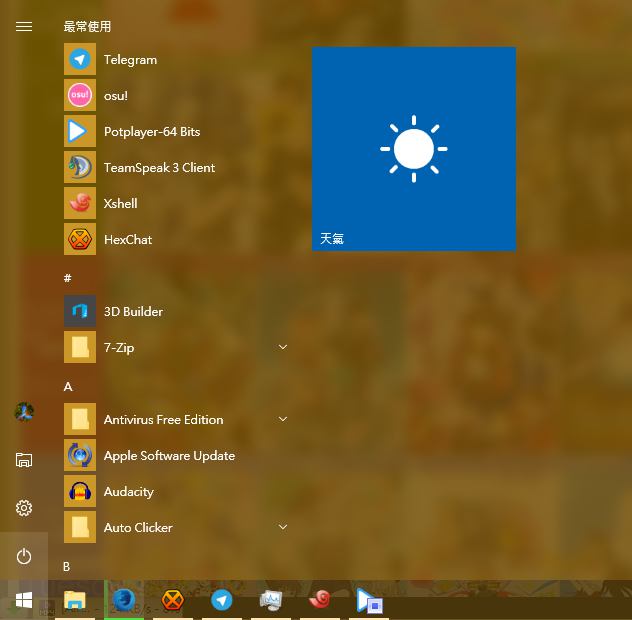632x620 pixels.
Task: Open Settings via the gear icon
Action: pos(24,508)
